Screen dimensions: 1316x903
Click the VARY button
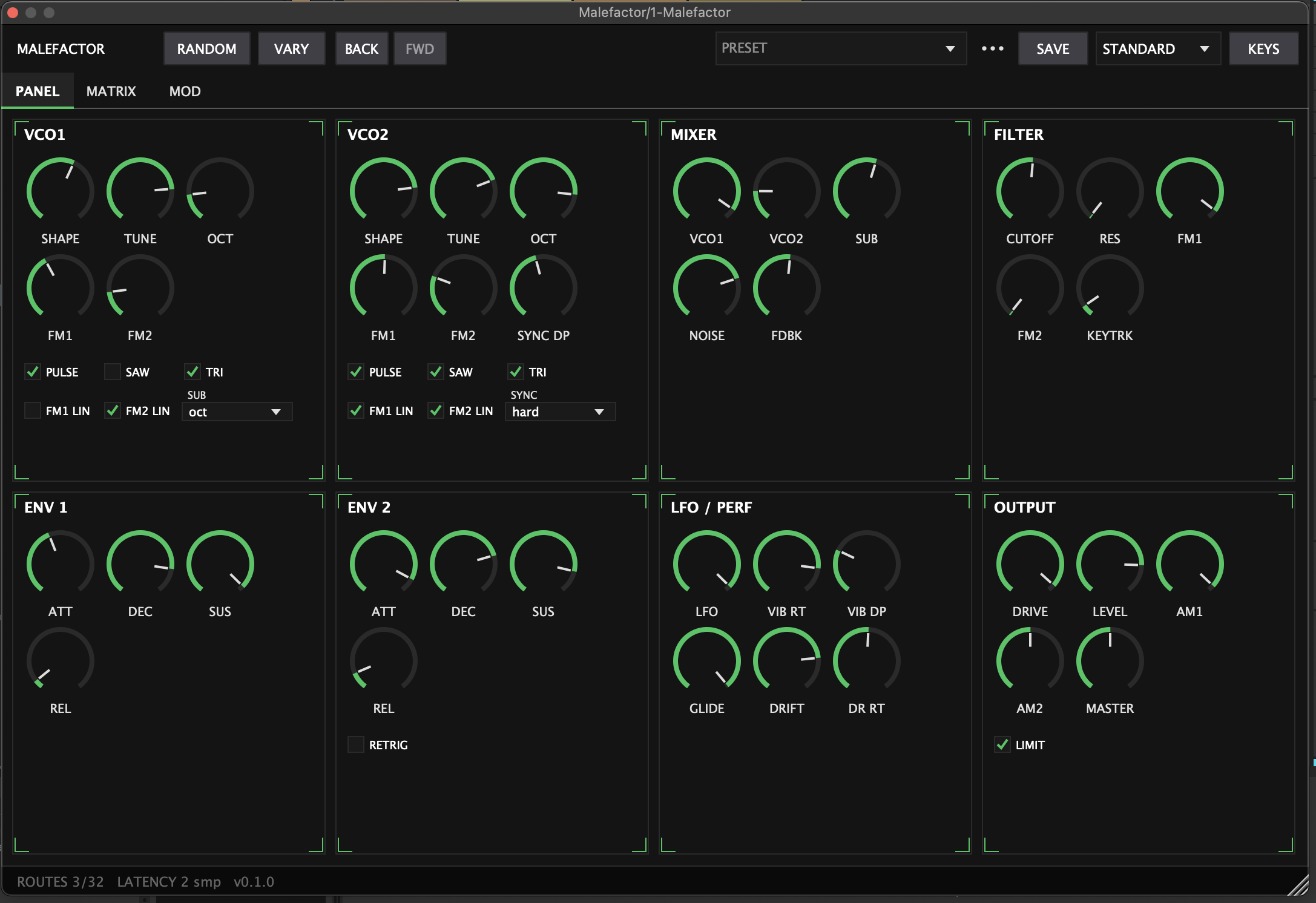292,48
